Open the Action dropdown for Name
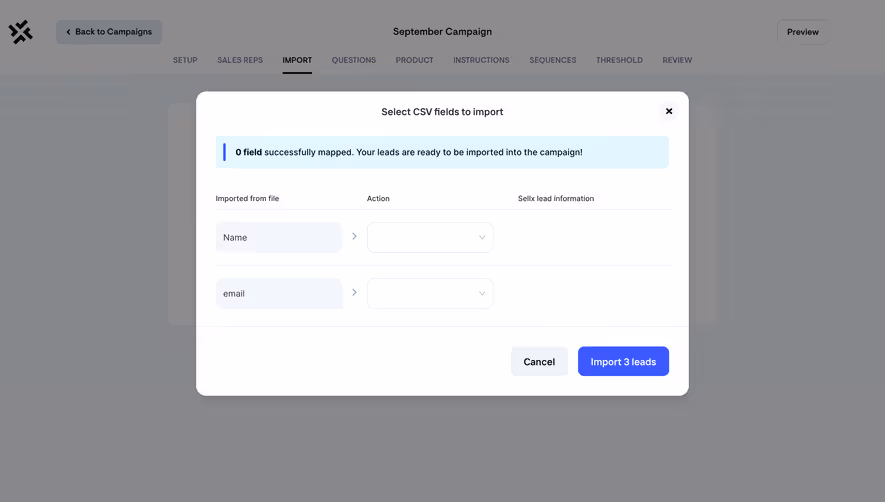Image resolution: width=885 pixels, height=502 pixels. 430,237
